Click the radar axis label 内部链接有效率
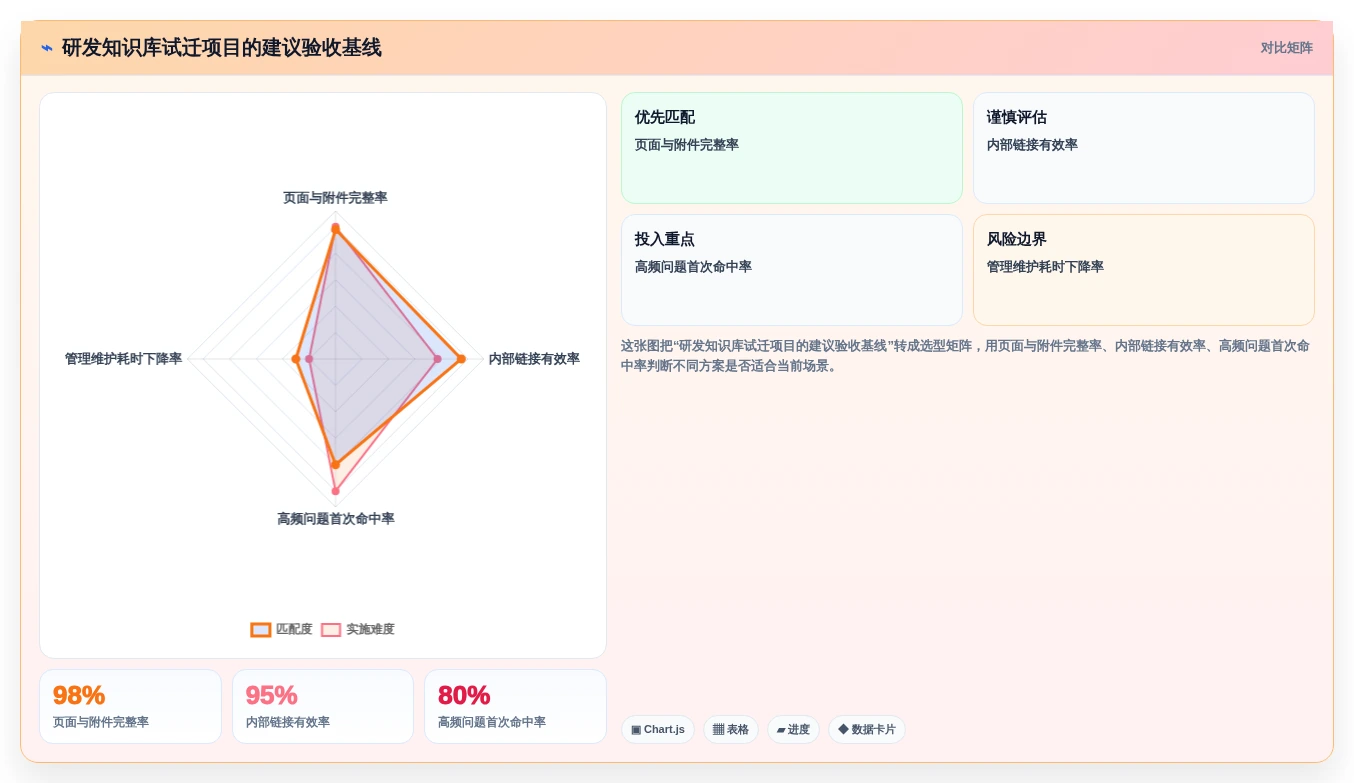The image size is (1354, 783). tap(534, 359)
